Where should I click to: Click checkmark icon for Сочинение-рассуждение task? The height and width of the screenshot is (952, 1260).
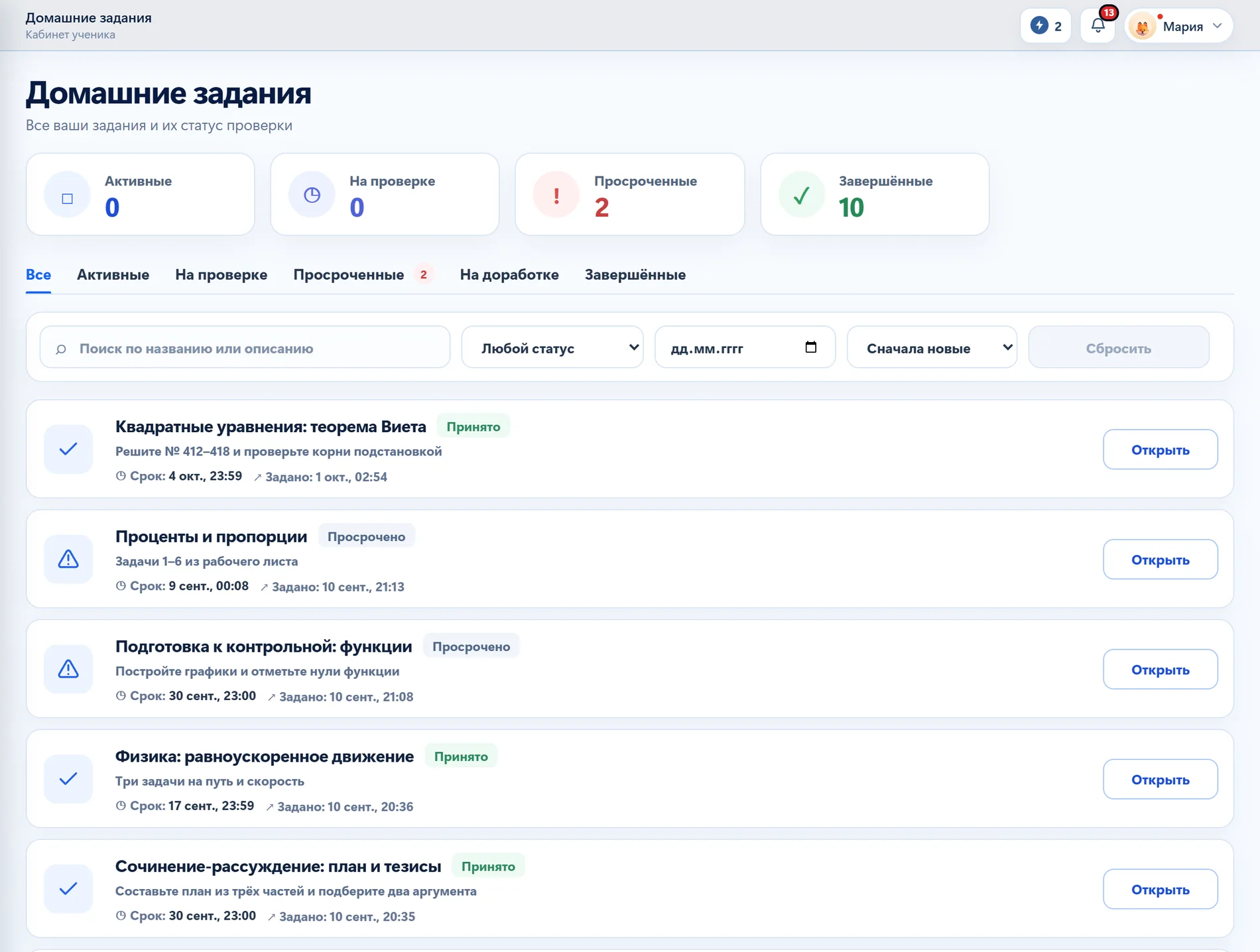(x=68, y=889)
